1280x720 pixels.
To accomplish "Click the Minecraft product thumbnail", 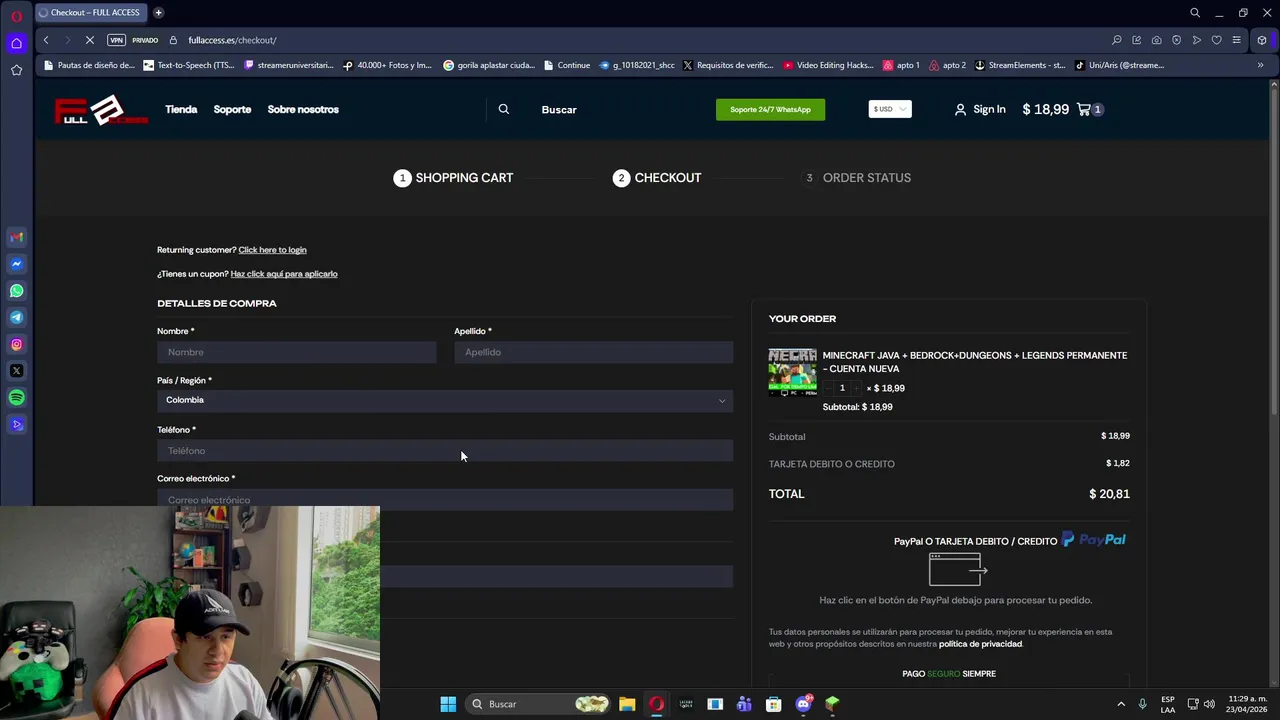I will point(792,372).
